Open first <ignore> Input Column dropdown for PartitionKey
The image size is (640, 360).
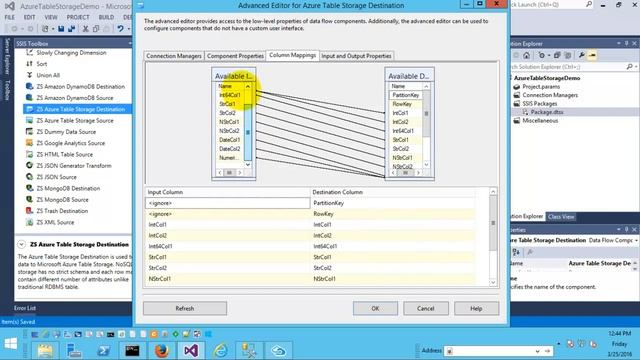[227, 203]
